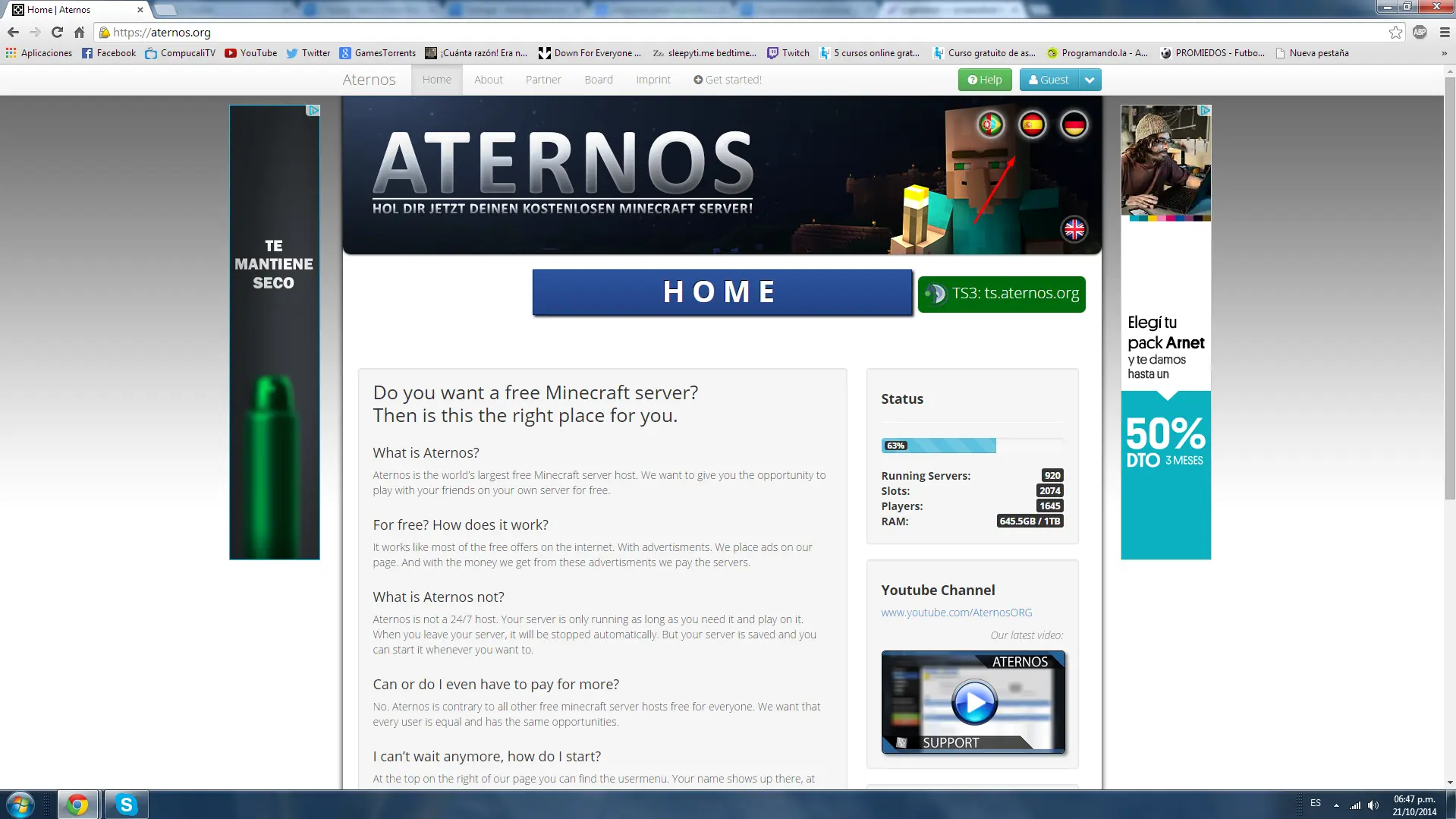The image size is (1456, 819).
Task: Open the ¡Cuánta razón! bookmark
Action: click(476, 53)
